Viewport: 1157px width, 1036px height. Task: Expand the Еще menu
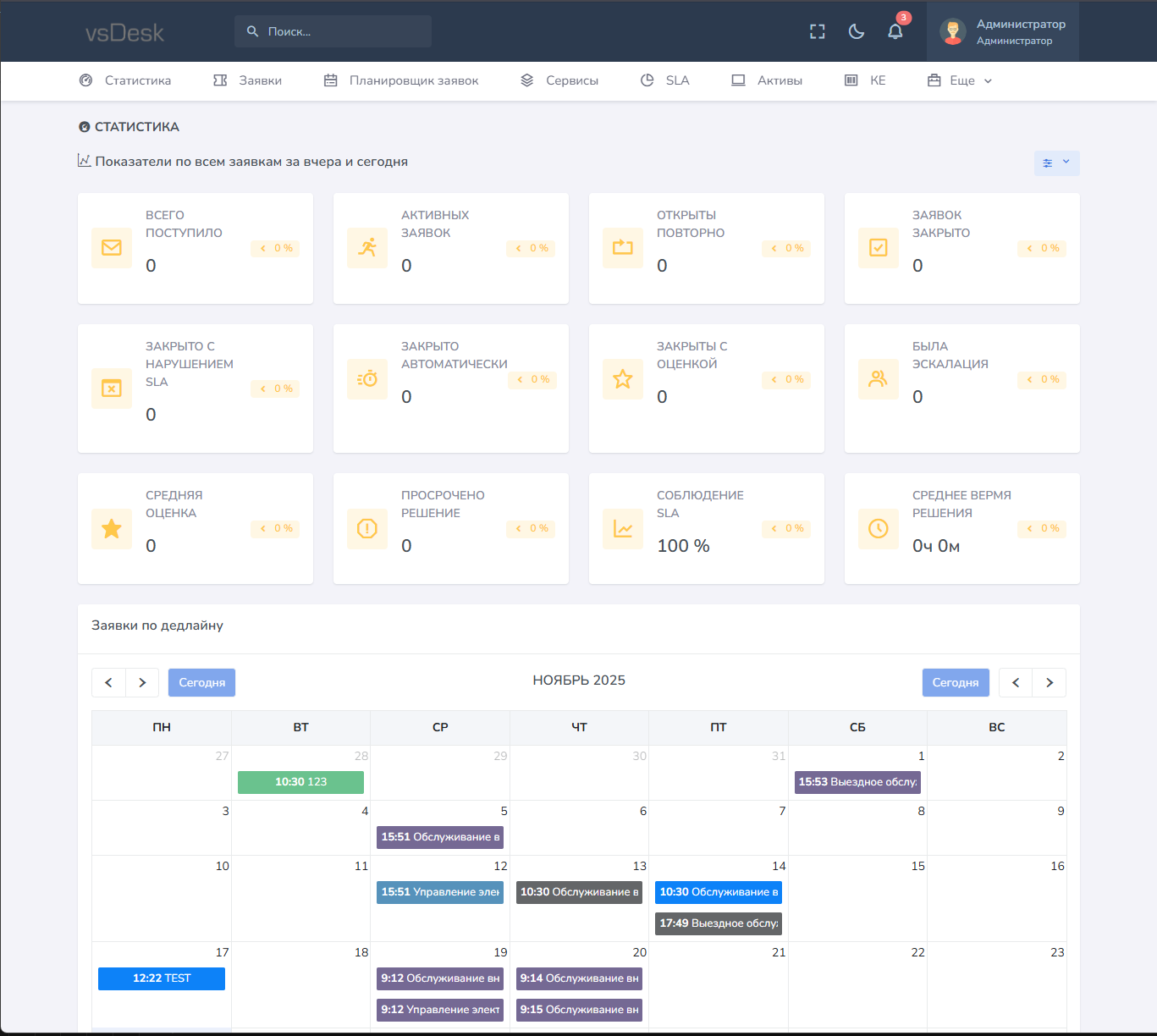point(961,80)
